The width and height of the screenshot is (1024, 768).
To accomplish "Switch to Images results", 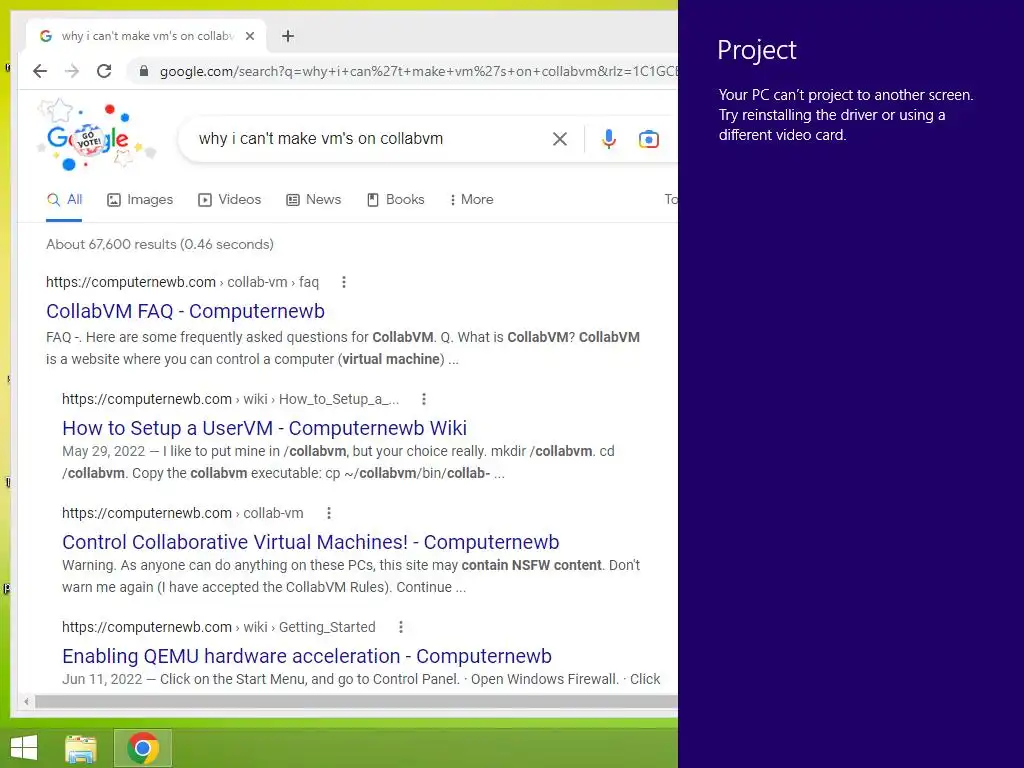I will point(140,200).
